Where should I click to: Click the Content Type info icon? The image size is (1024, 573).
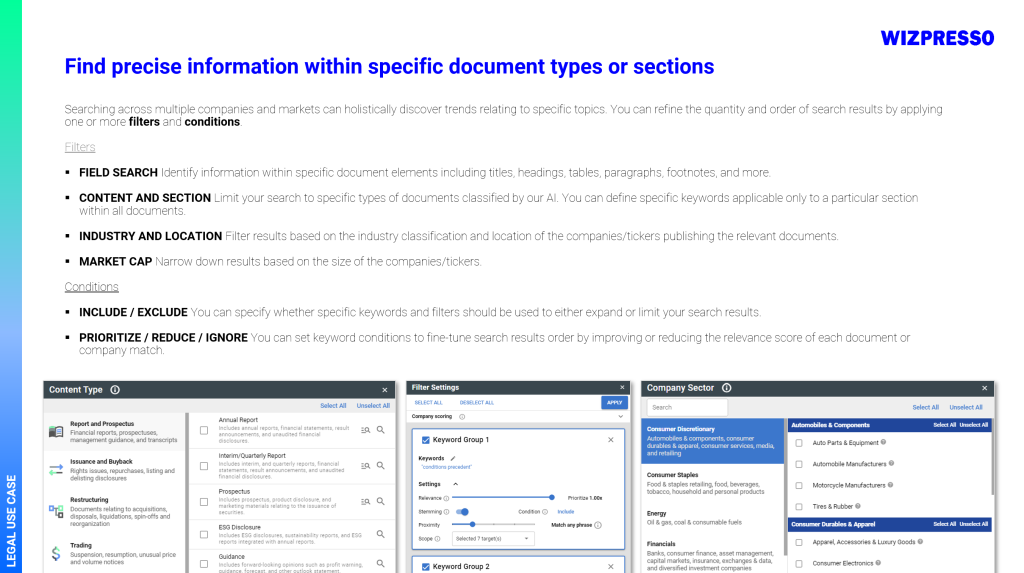pyautogui.click(x=115, y=390)
